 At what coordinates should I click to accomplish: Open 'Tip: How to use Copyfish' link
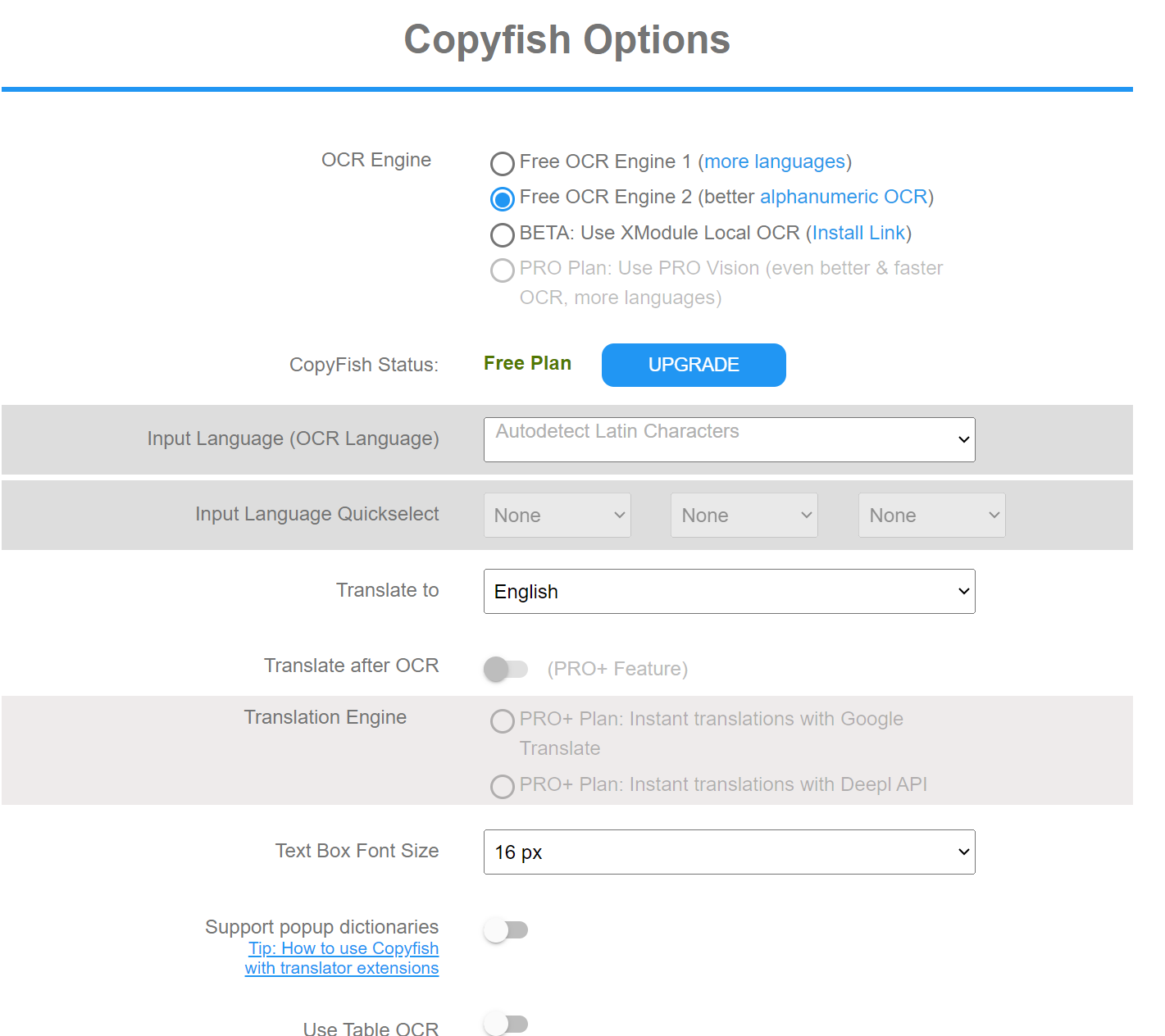pos(342,958)
